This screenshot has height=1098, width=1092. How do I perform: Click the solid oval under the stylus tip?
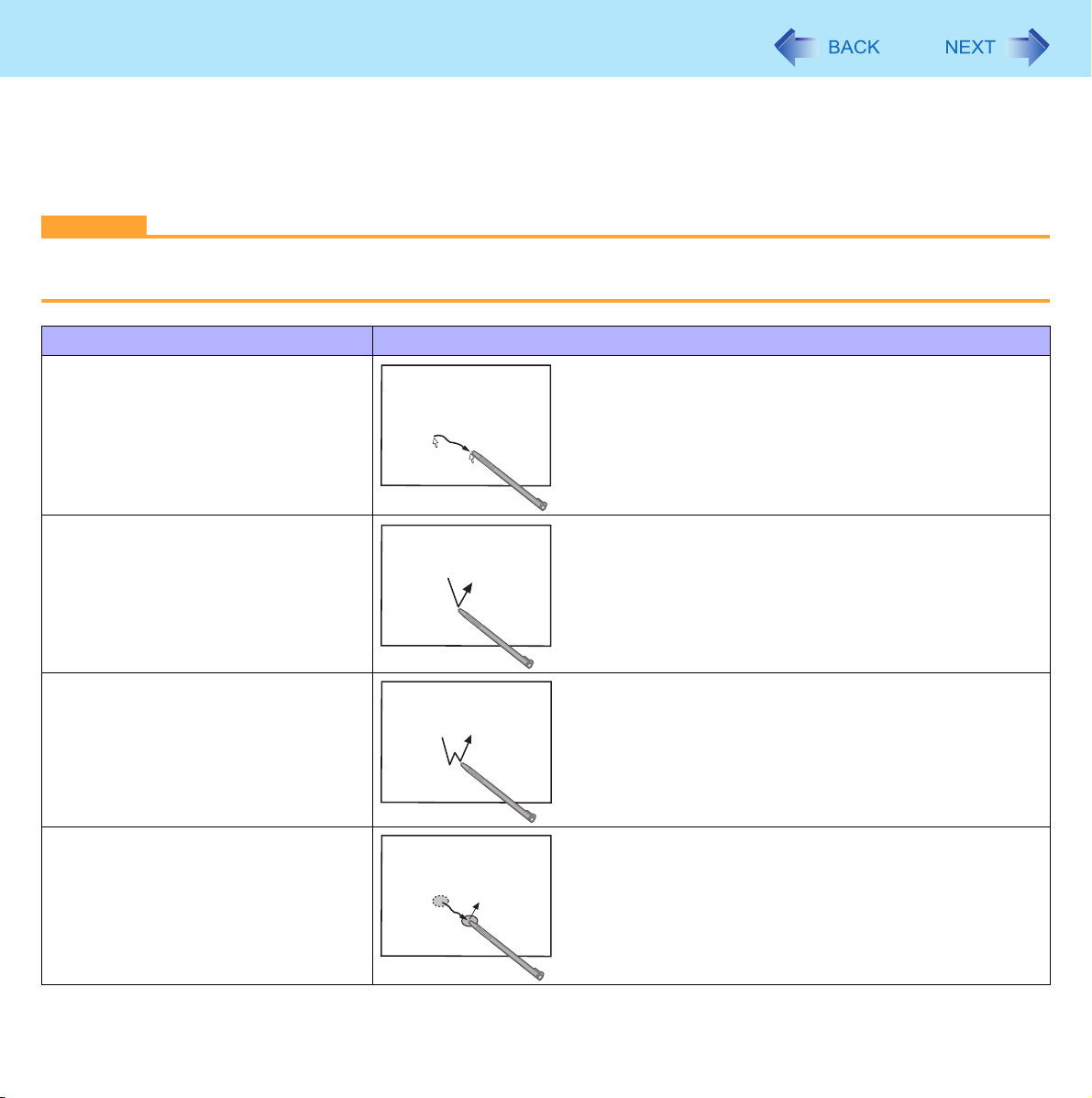pyautogui.click(x=469, y=921)
